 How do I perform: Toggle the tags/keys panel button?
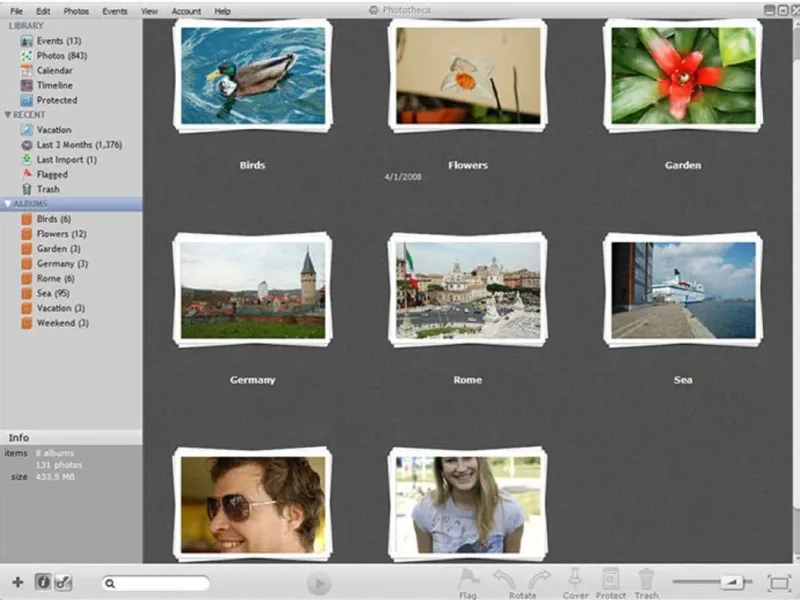(x=63, y=582)
